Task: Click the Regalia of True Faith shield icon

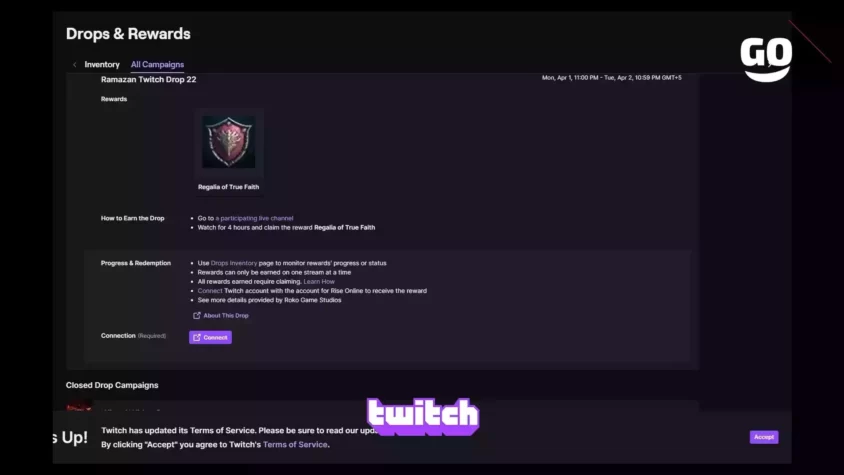Action: click(229, 142)
